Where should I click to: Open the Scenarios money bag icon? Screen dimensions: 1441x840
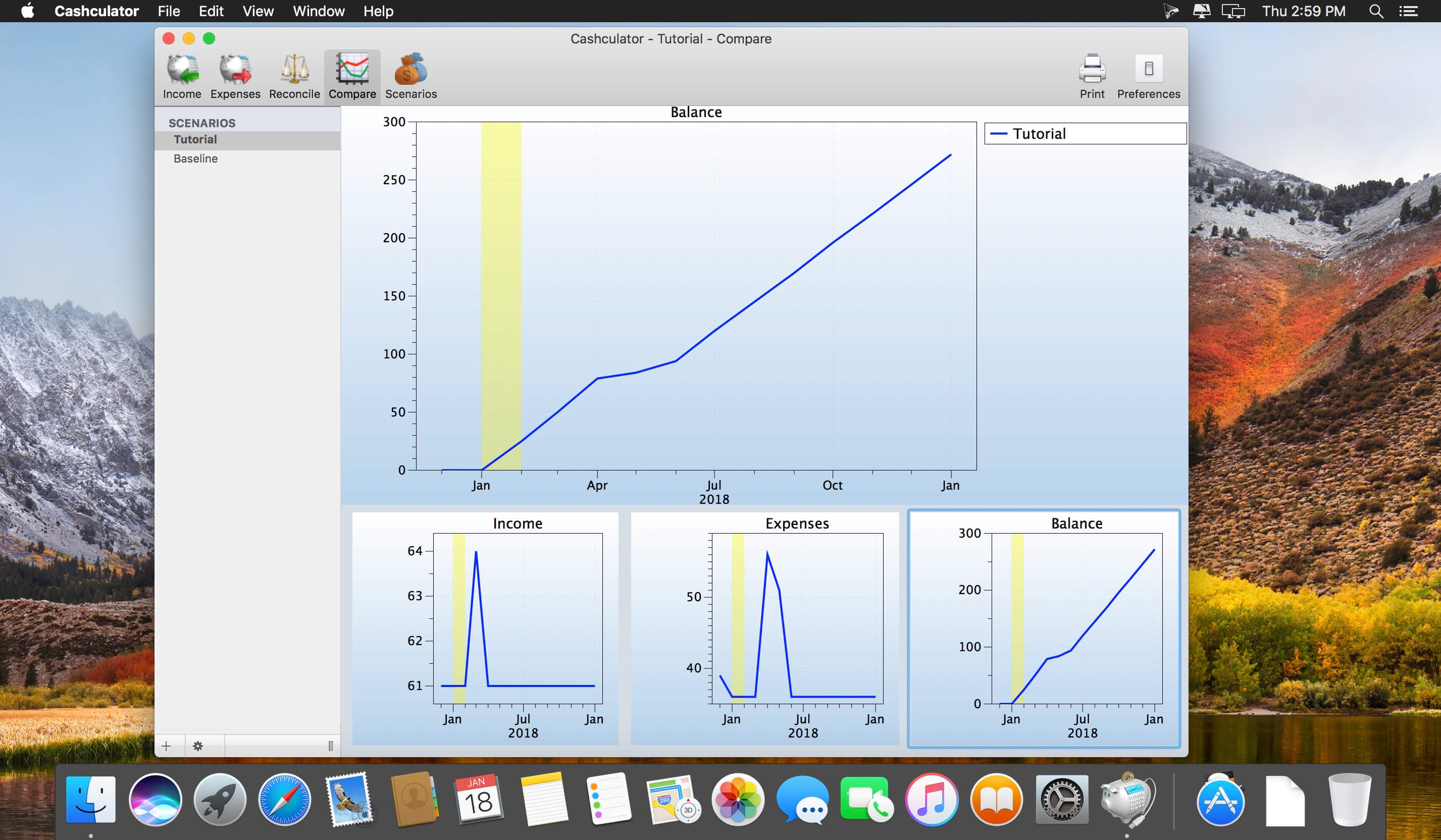(410, 77)
